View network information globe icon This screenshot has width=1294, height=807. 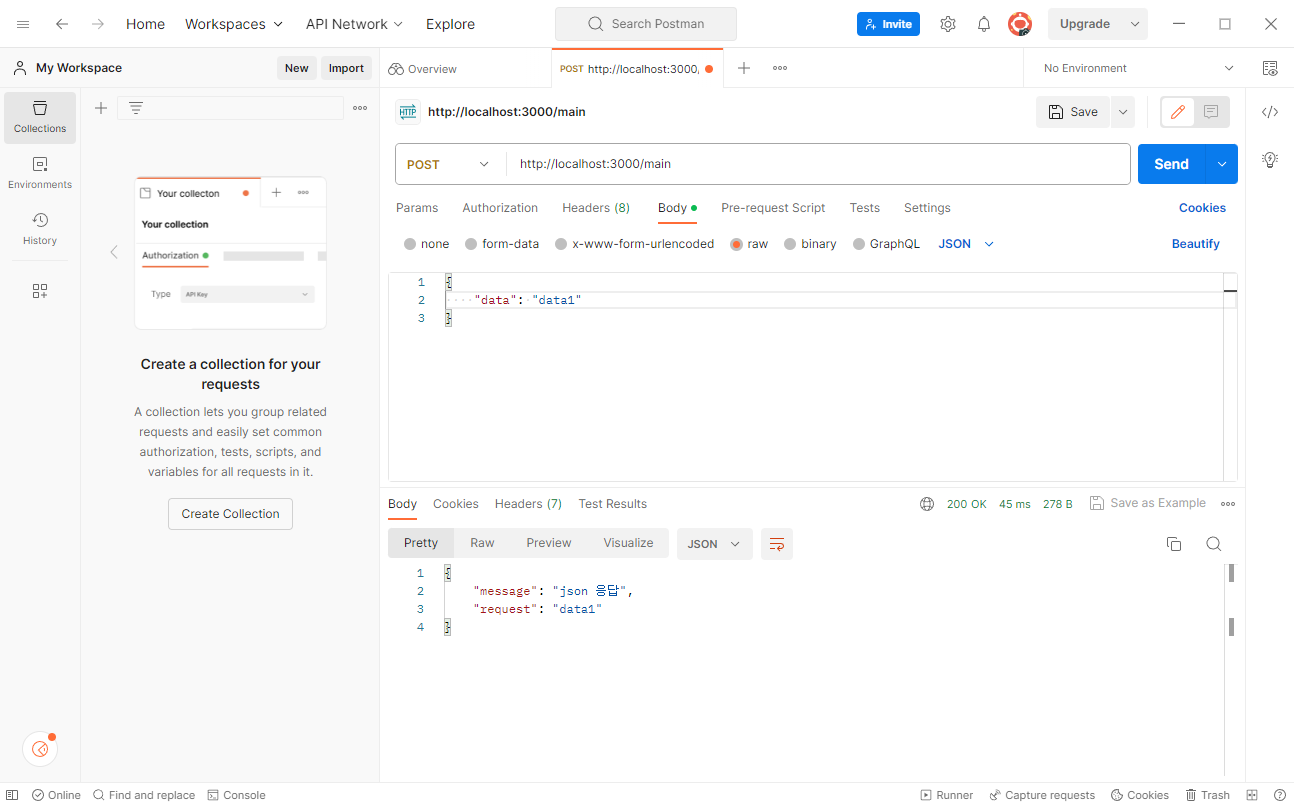coord(927,504)
